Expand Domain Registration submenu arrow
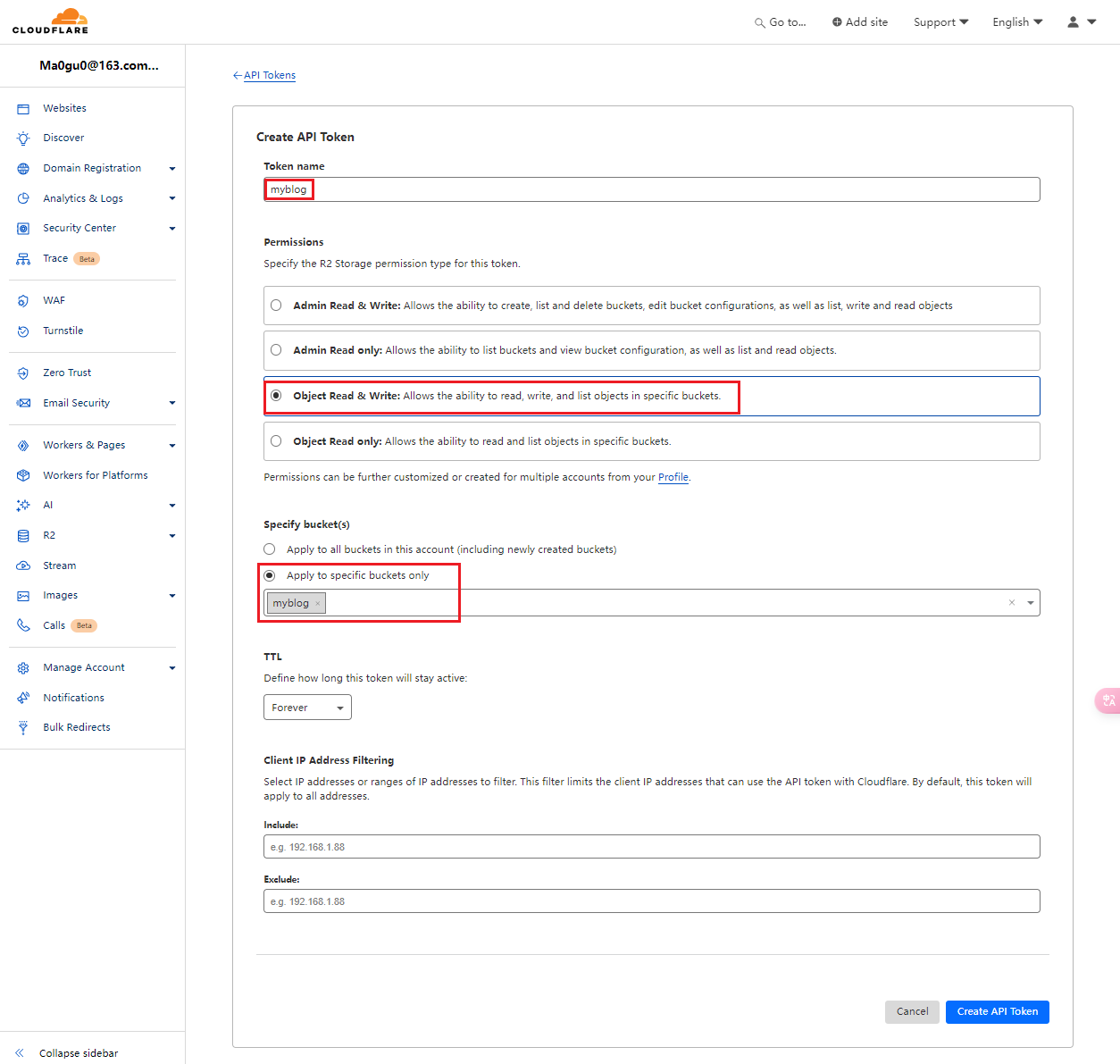Image resolution: width=1120 pixels, height=1064 pixels. pyautogui.click(x=172, y=169)
